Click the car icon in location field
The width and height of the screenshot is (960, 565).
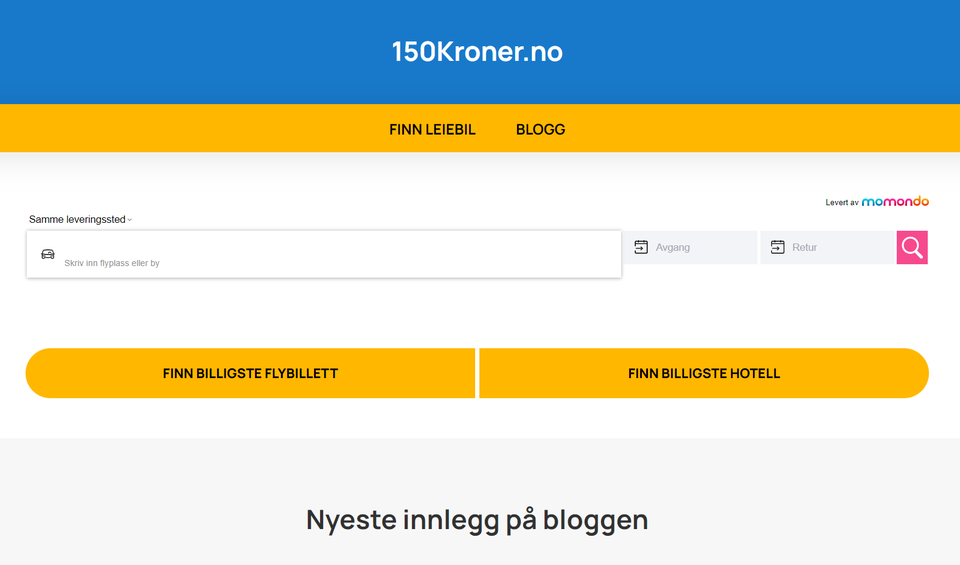[x=48, y=254]
